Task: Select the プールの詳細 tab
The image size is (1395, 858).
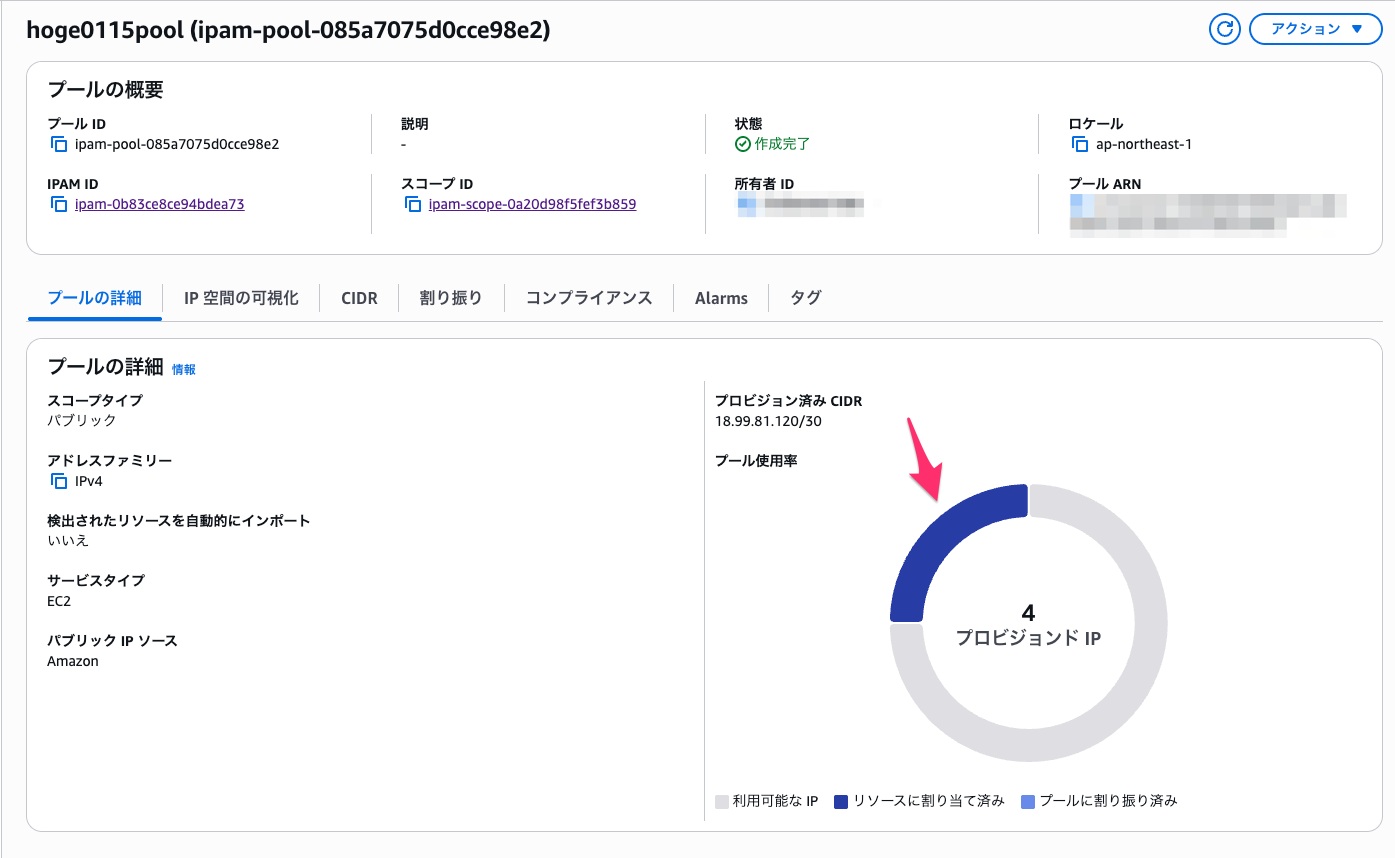Action: [x=95, y=298]
